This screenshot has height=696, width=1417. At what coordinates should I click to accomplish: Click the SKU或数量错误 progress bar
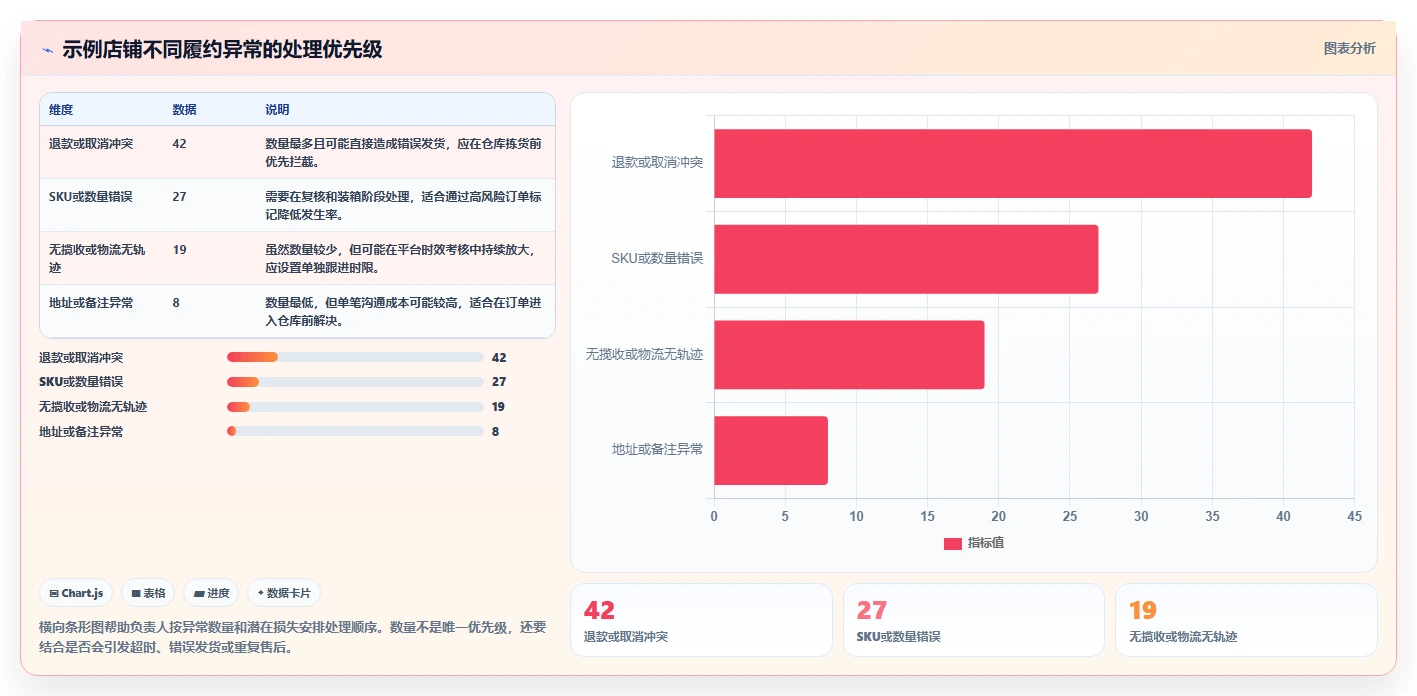[355, 382]
